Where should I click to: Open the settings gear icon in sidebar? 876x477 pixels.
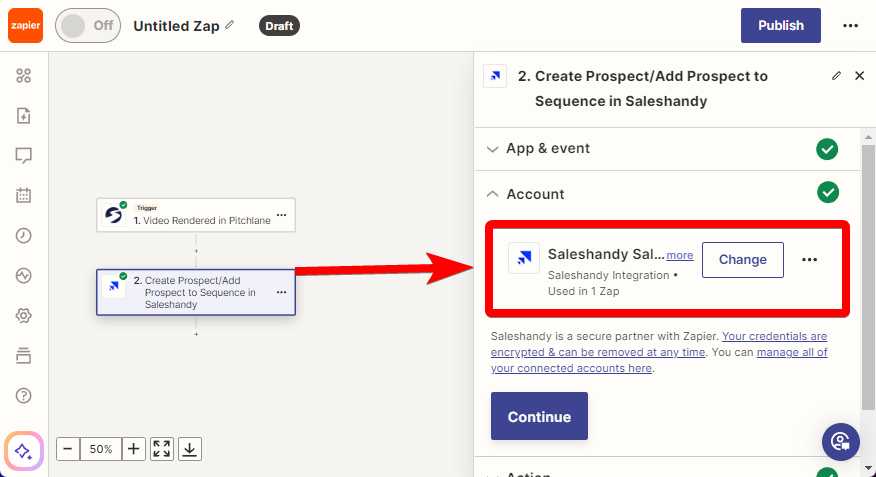(23, 316)
